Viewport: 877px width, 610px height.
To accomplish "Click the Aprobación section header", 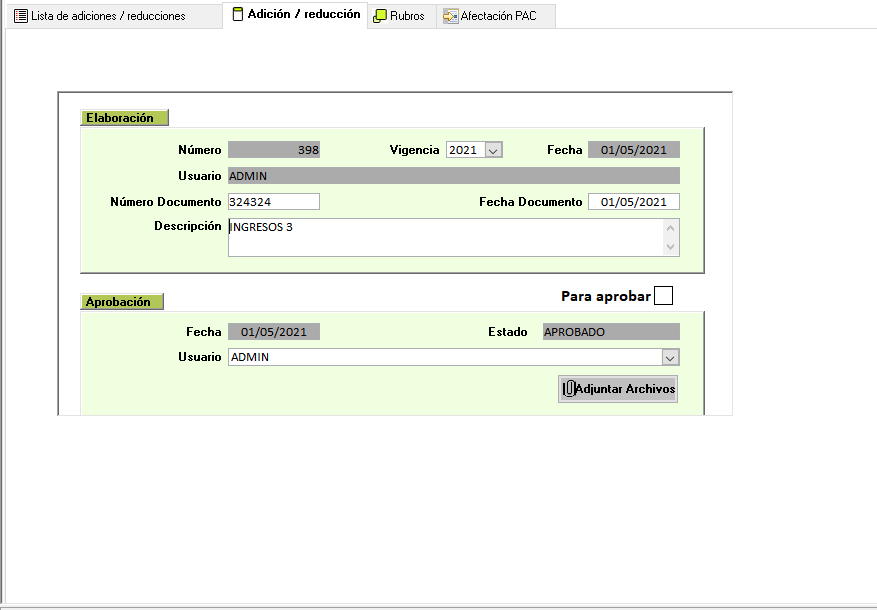I will coord(121,302).
